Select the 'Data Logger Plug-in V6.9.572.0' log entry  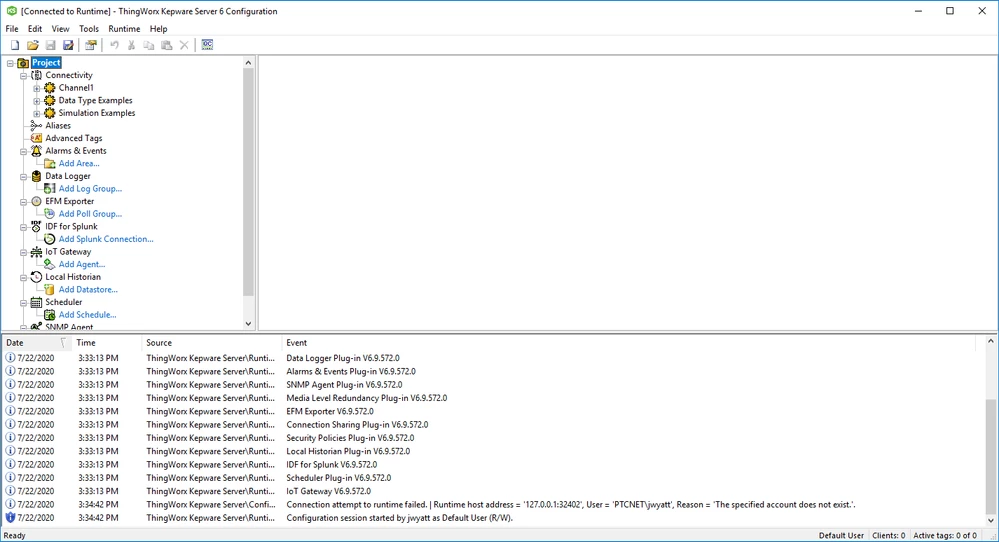pyautogui.click(x=494, y=358)
